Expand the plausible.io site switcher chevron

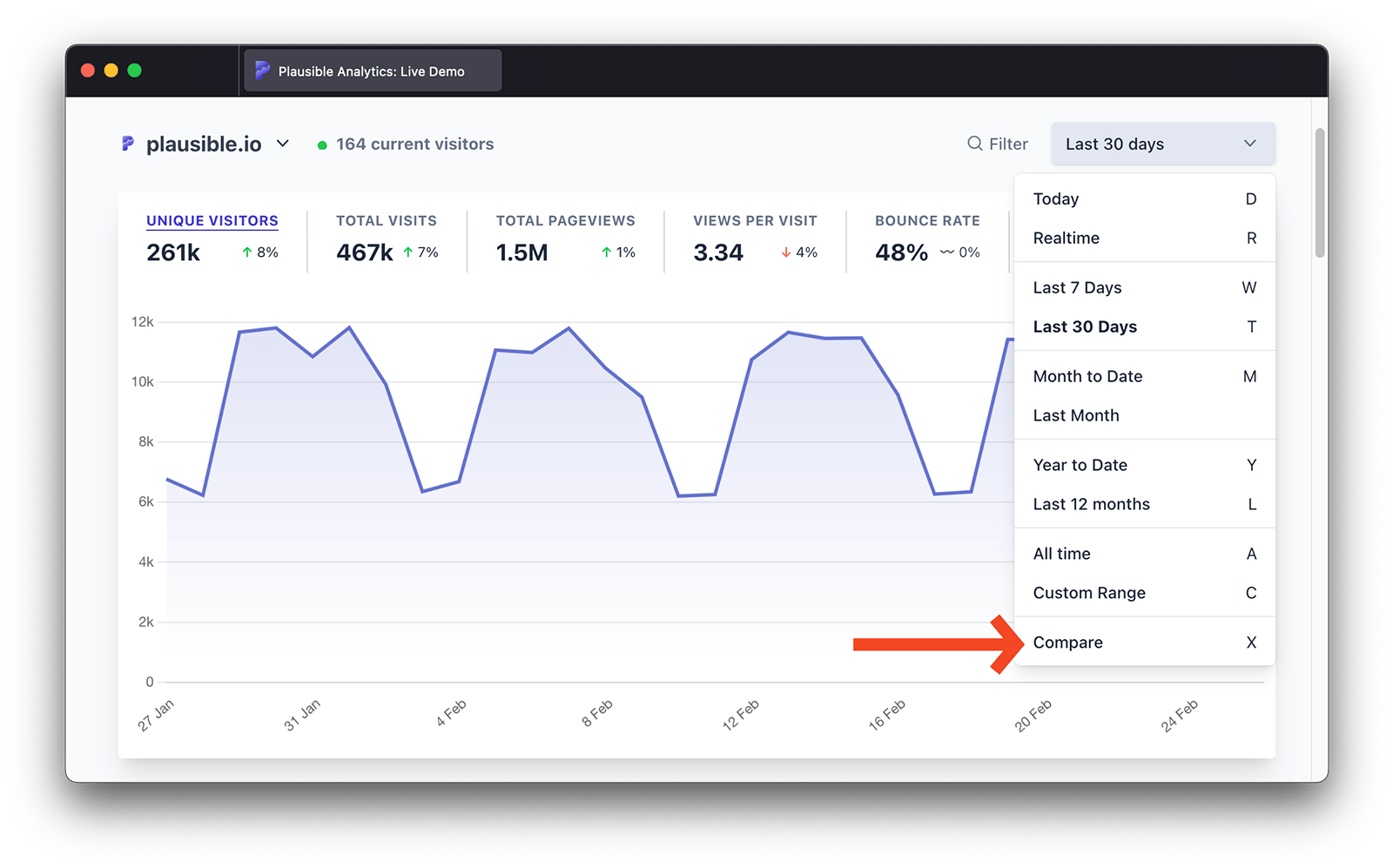(283, 144)
